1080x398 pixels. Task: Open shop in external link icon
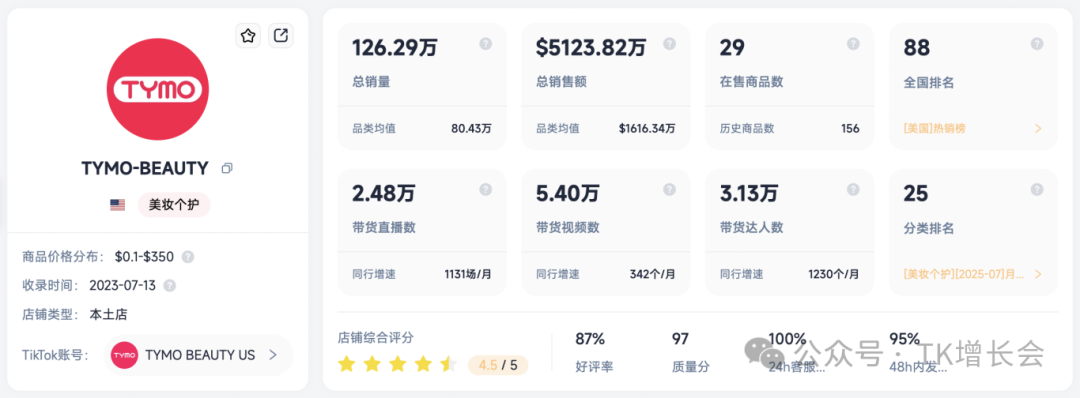[281, 36]
